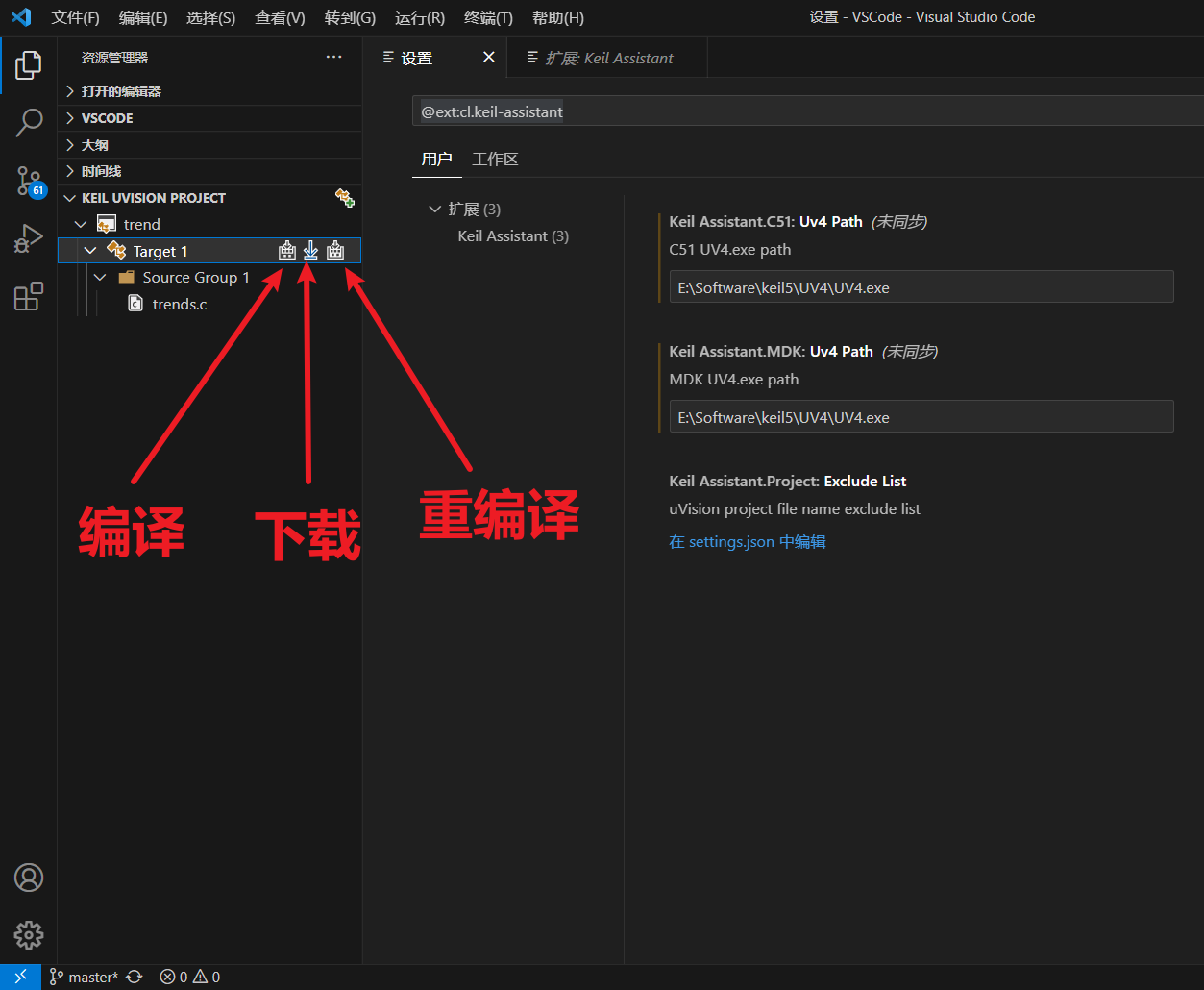
Task: Collapse the Target 1 node
Action: pos(90,251)
